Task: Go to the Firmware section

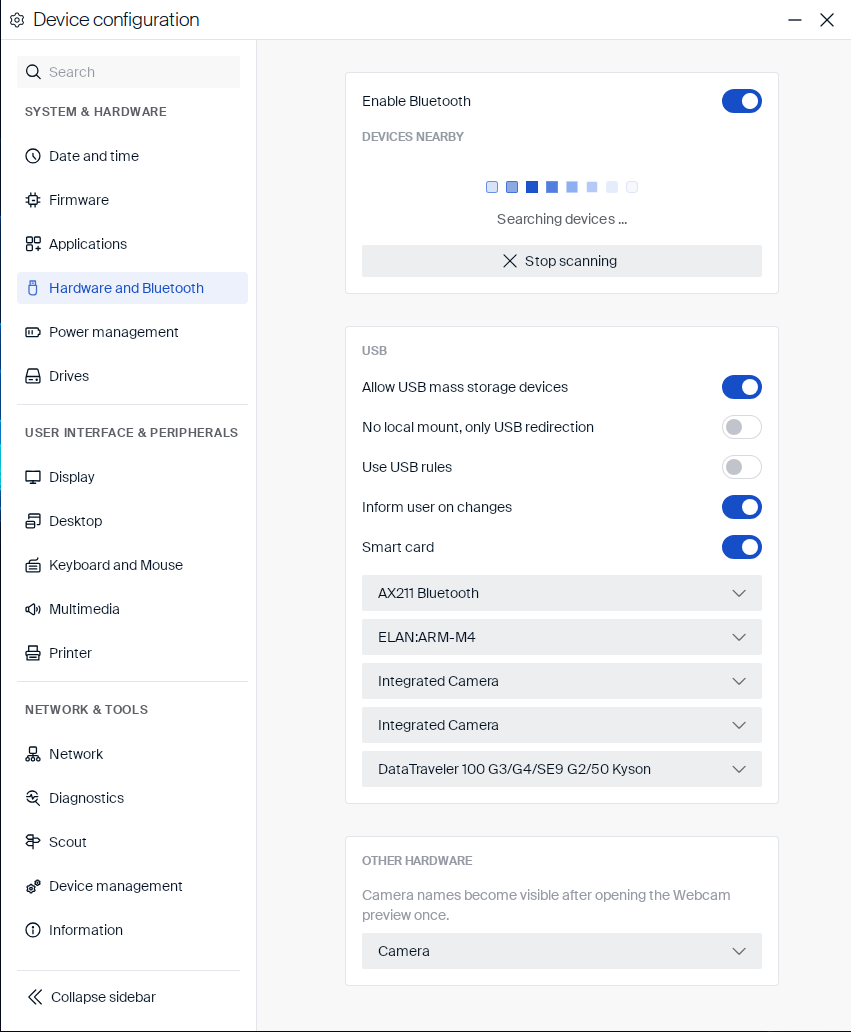Action: coord(132,200)
